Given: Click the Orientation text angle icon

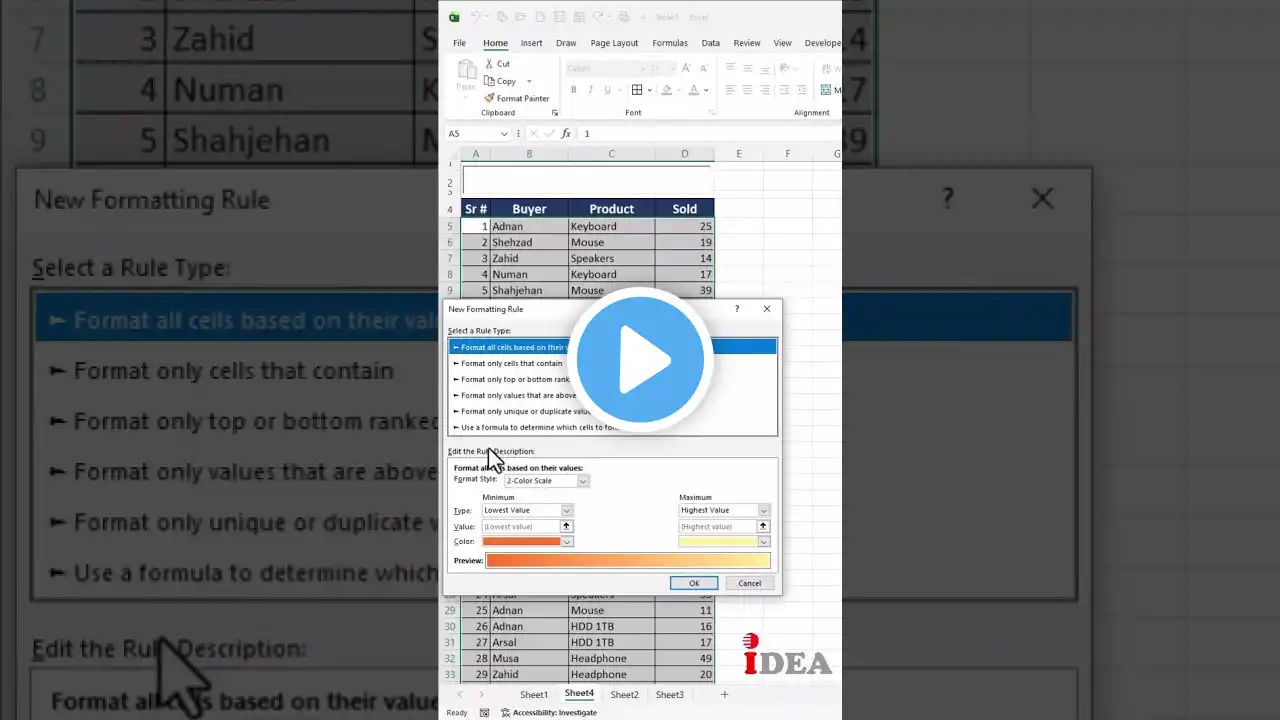Looking at the screenshot, I should [x=786, y=68].
